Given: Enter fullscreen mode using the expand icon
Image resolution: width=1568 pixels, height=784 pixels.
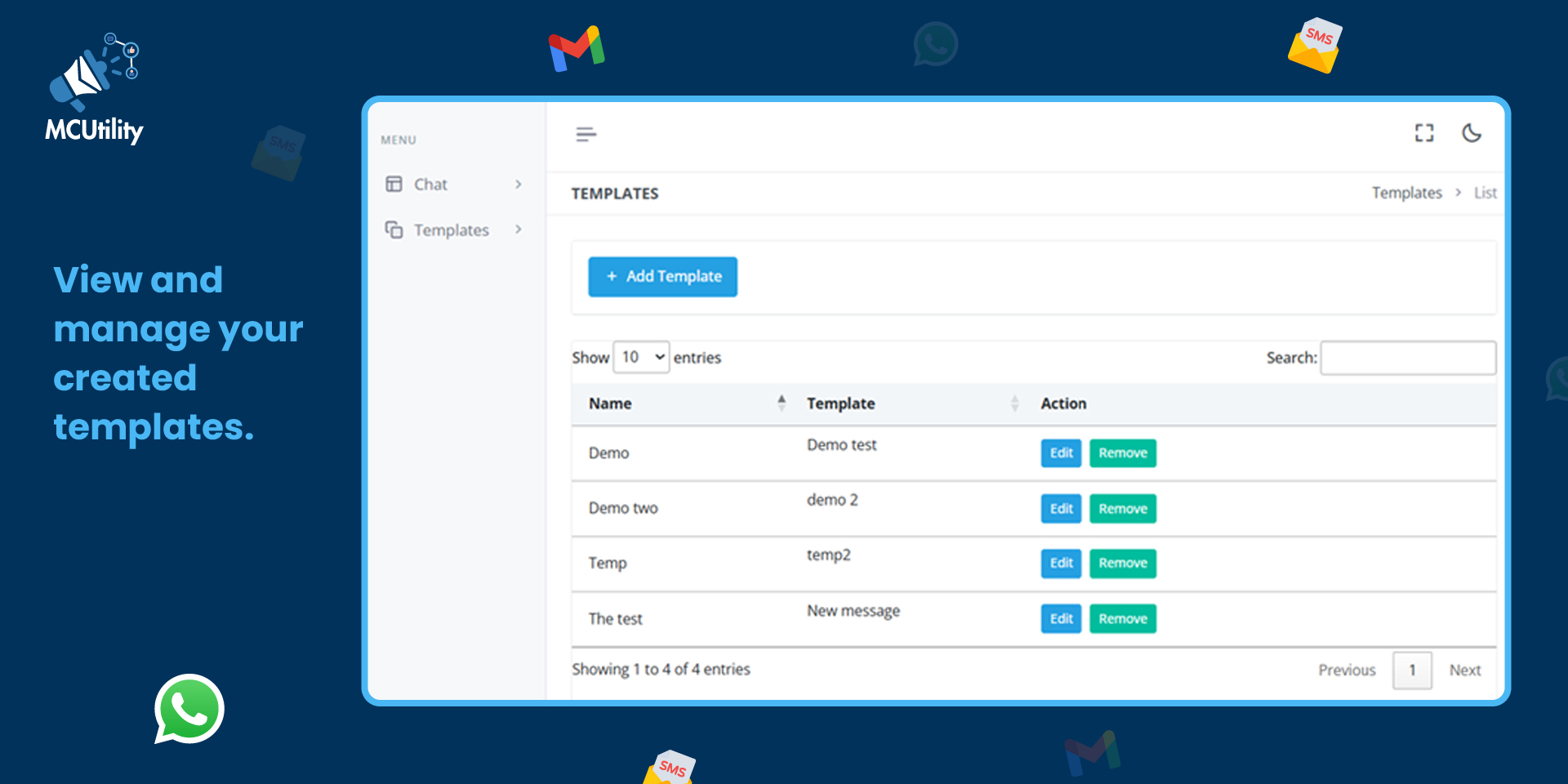Looking at the screenshot, I should [1424, 133].
